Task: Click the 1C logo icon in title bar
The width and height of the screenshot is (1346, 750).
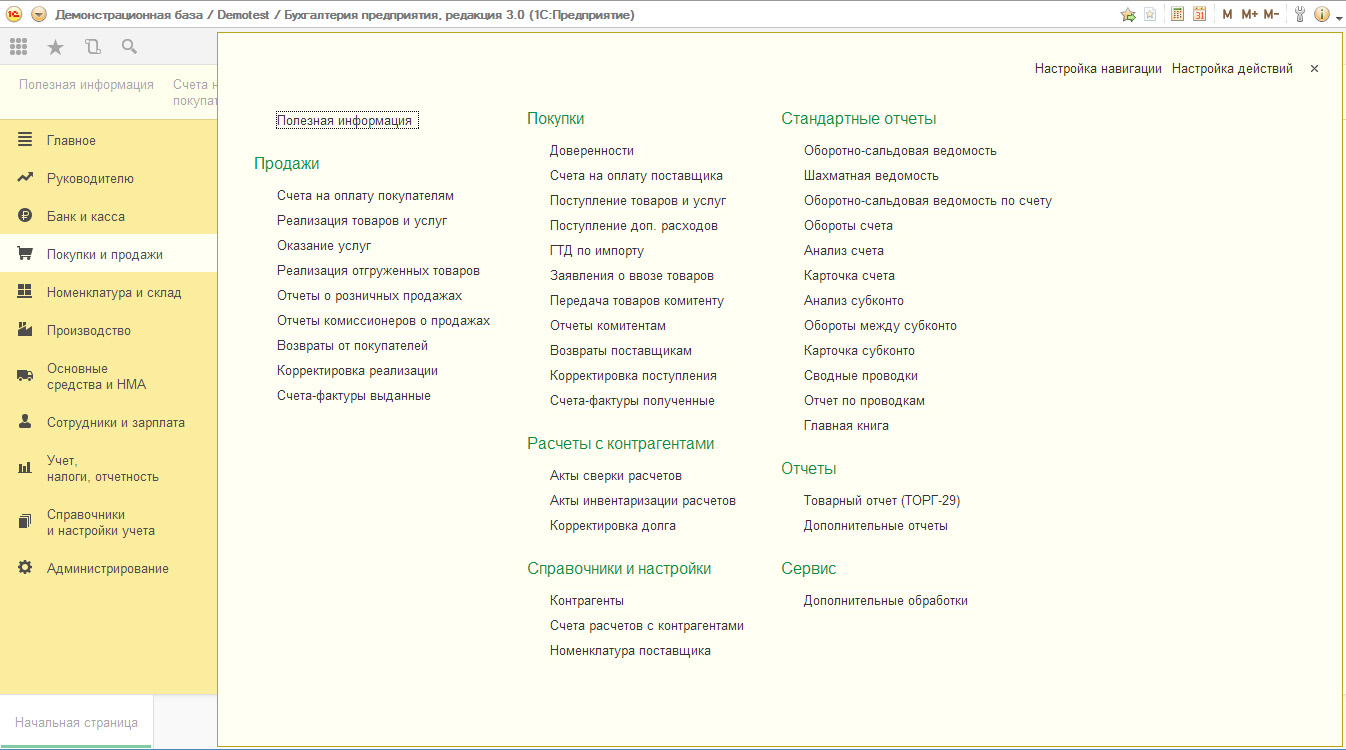Action: (x=15, y=14)
